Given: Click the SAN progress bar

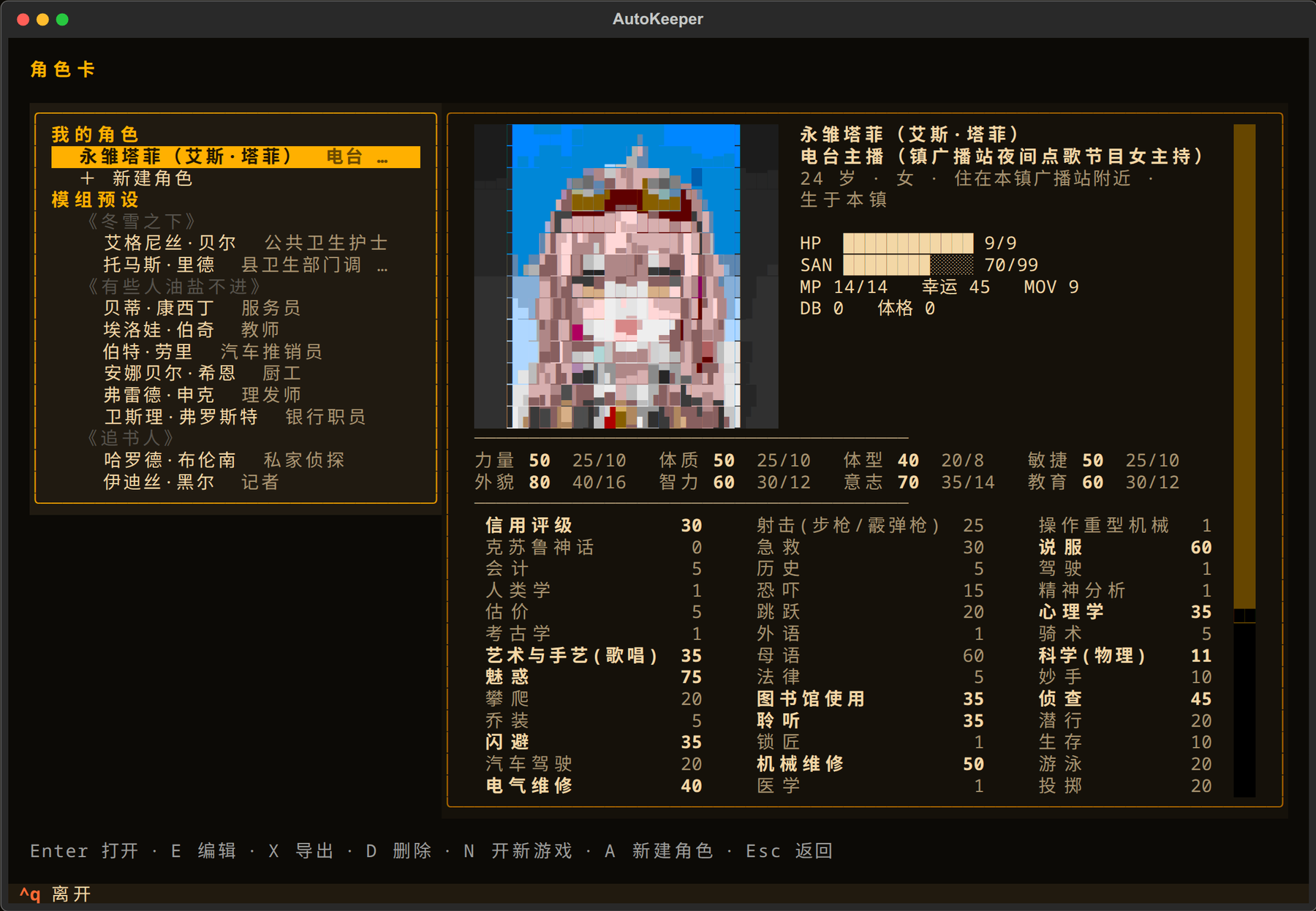Looking at the screenshot, I should coord(908,265).
